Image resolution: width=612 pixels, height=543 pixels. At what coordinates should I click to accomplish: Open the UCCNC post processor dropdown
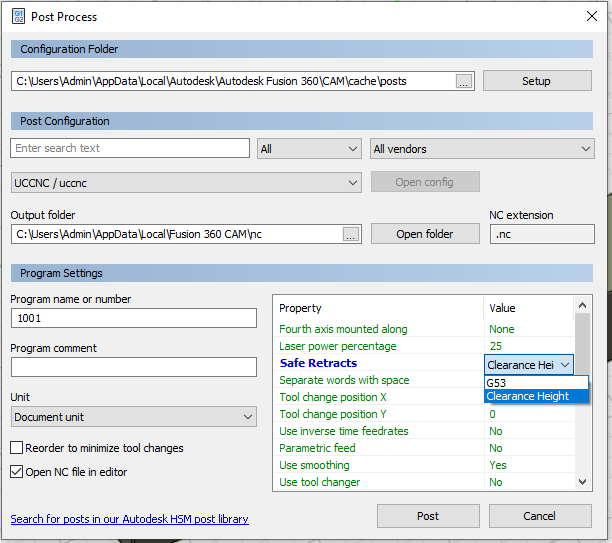[x=186, y=183]
